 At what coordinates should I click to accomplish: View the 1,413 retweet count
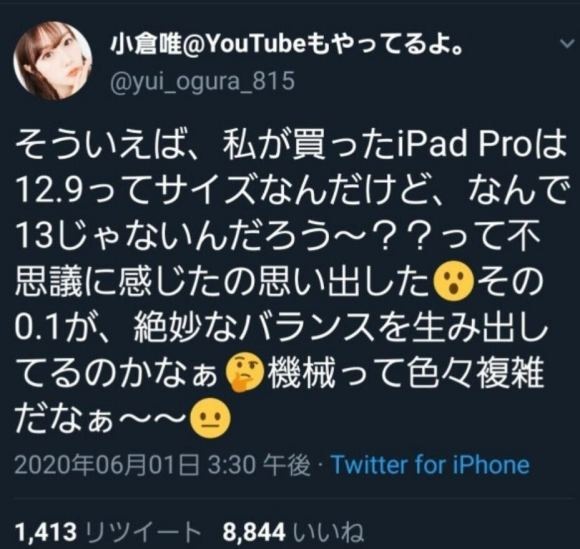[46, 532]
